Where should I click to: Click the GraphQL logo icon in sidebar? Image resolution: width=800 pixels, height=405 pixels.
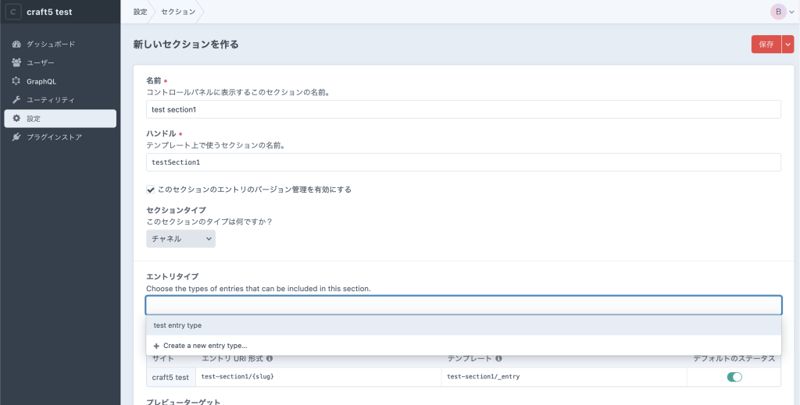tap(16, 81)
